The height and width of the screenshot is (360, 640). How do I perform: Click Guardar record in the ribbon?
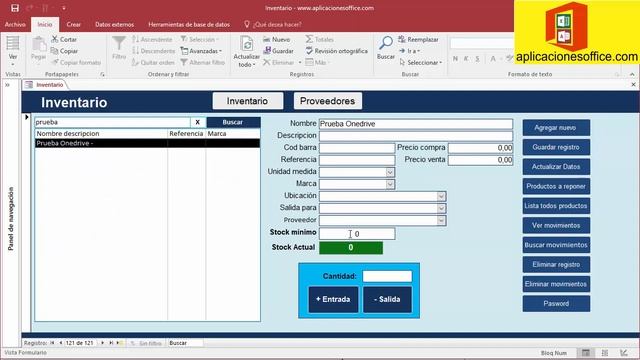pyautogui.click(x=278, y=51)
